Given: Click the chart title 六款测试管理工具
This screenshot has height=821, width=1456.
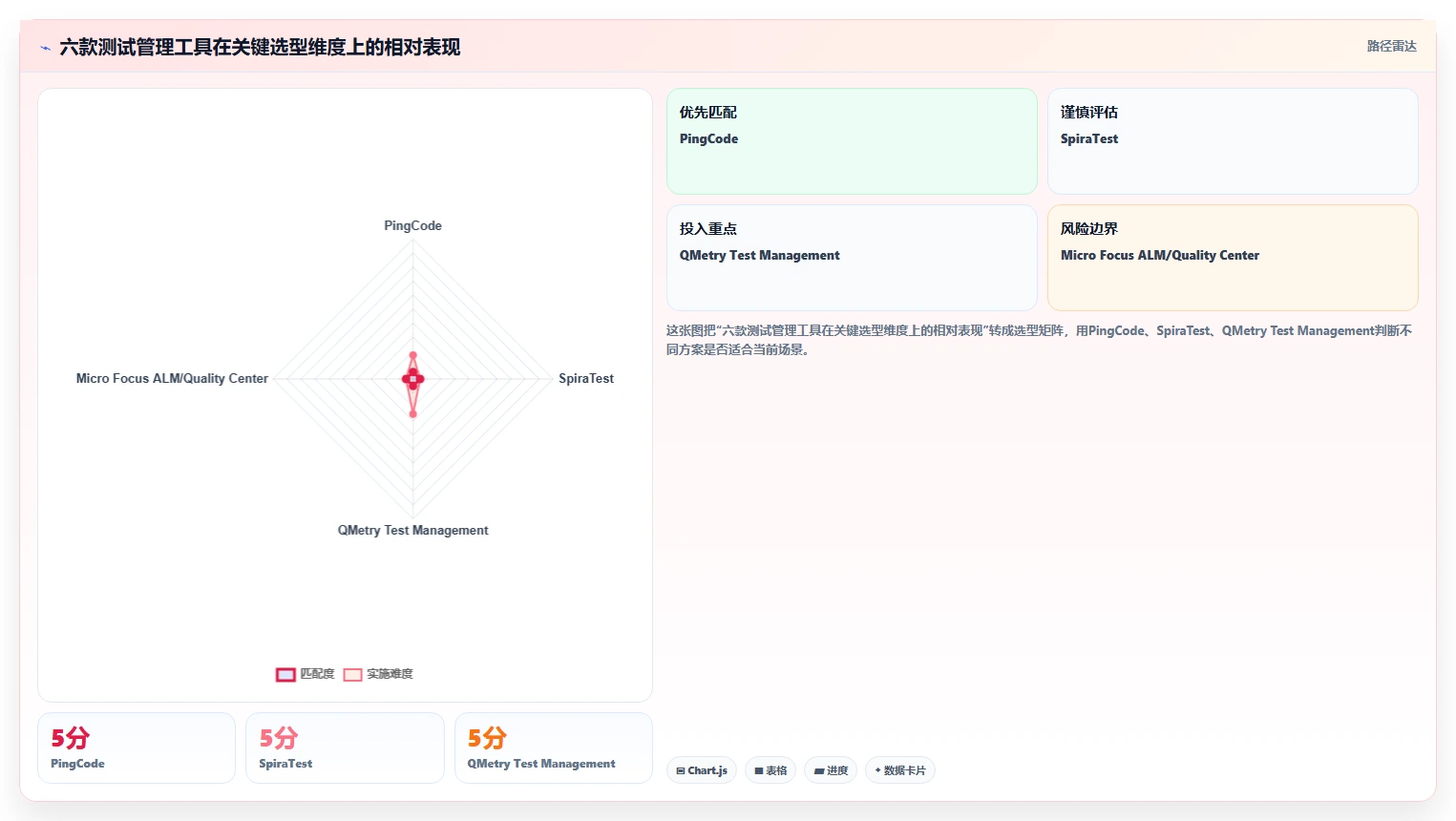Looking at the screenshot, I should pyautogui.click(x=260, y=48).
